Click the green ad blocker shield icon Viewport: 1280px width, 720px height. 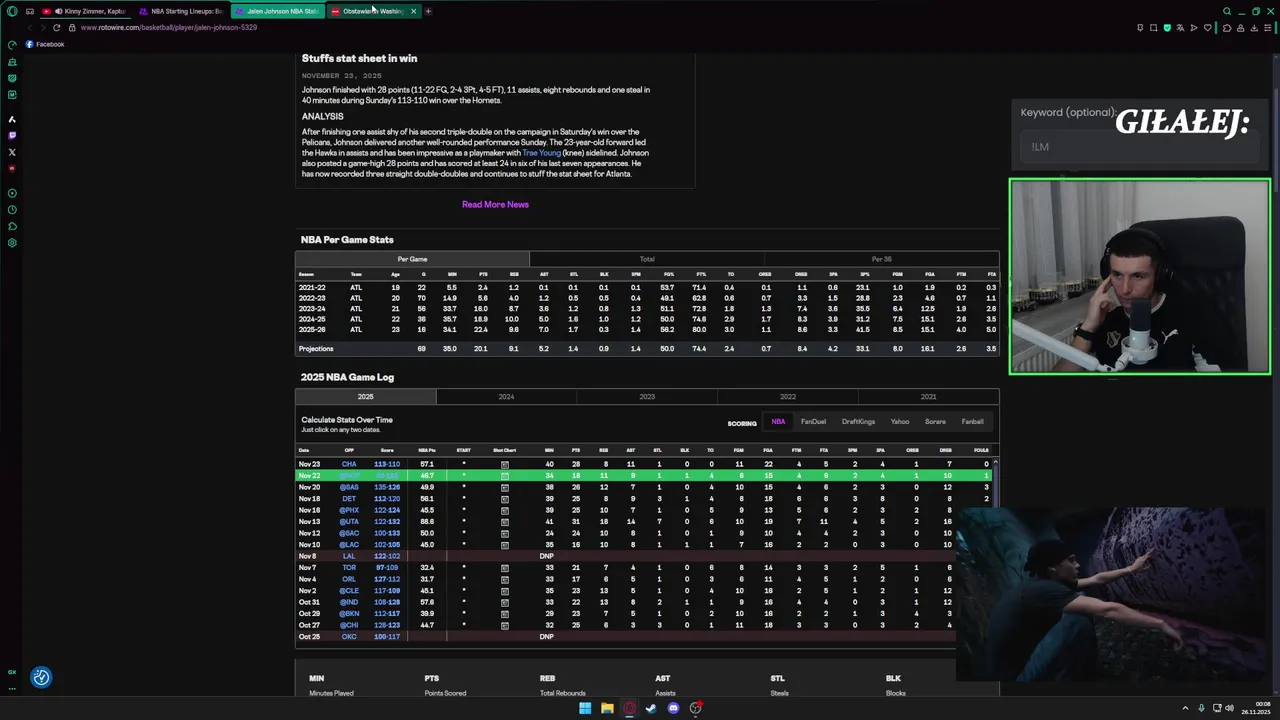tap(1166, 27)
